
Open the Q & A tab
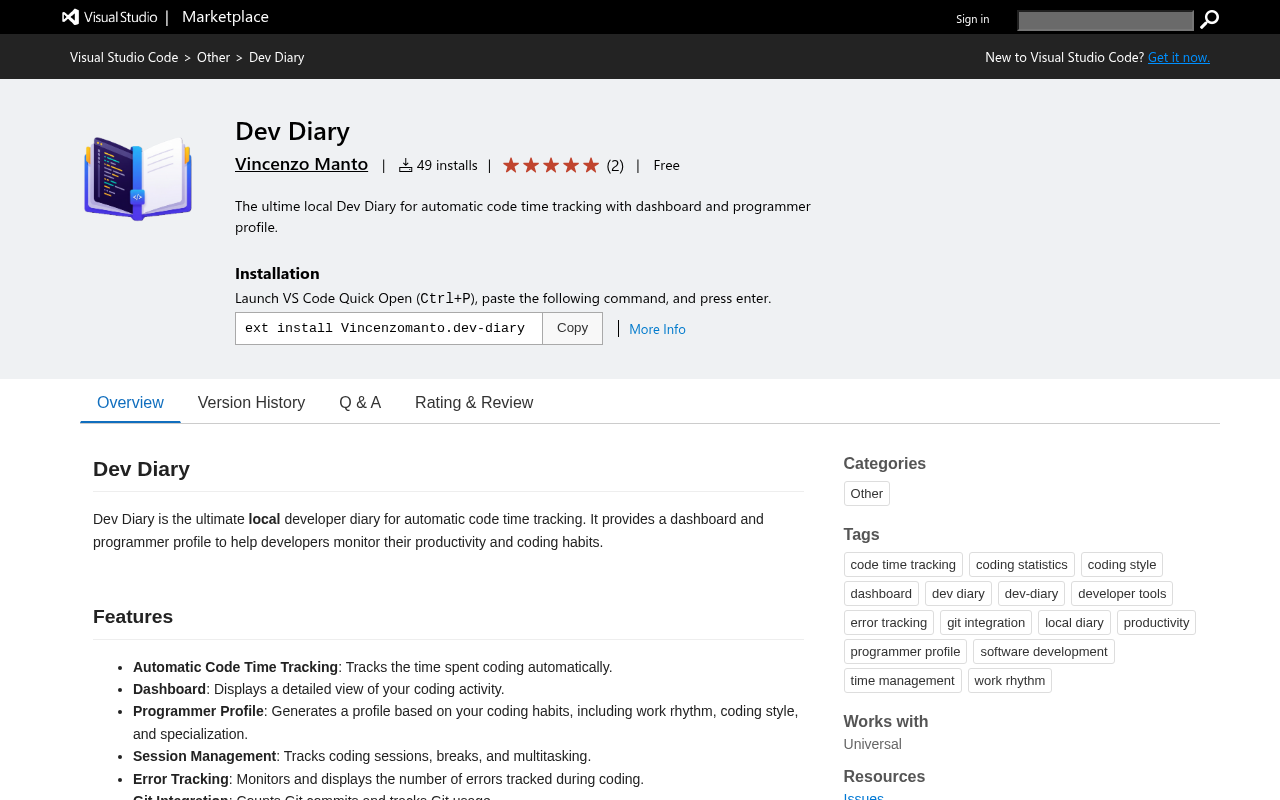(x=360, y=402)
